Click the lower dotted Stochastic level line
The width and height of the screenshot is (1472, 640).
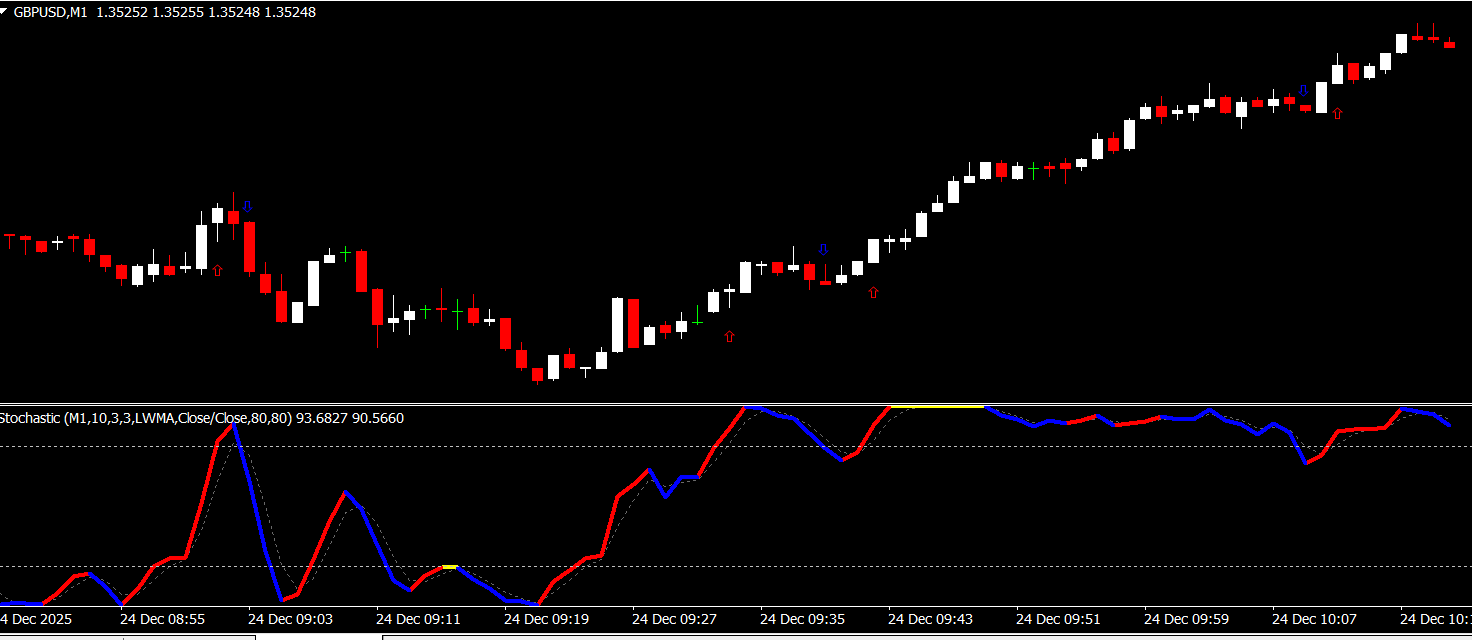pos(700,567)
